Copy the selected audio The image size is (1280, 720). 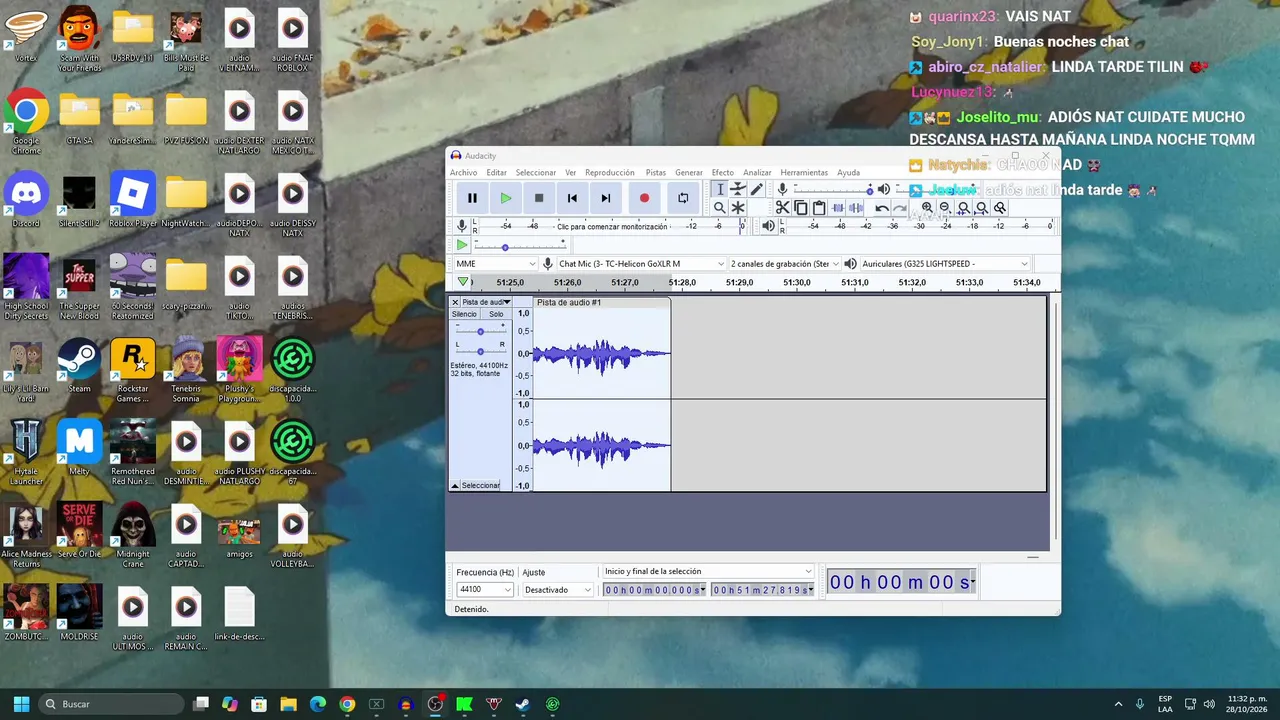pos(801,208)
